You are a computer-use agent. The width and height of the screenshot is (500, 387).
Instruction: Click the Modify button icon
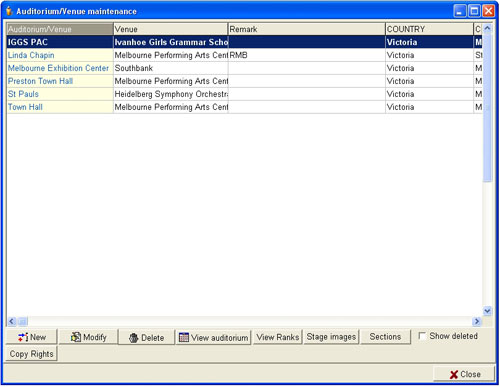pyautogui.click(x=76, y=337)
